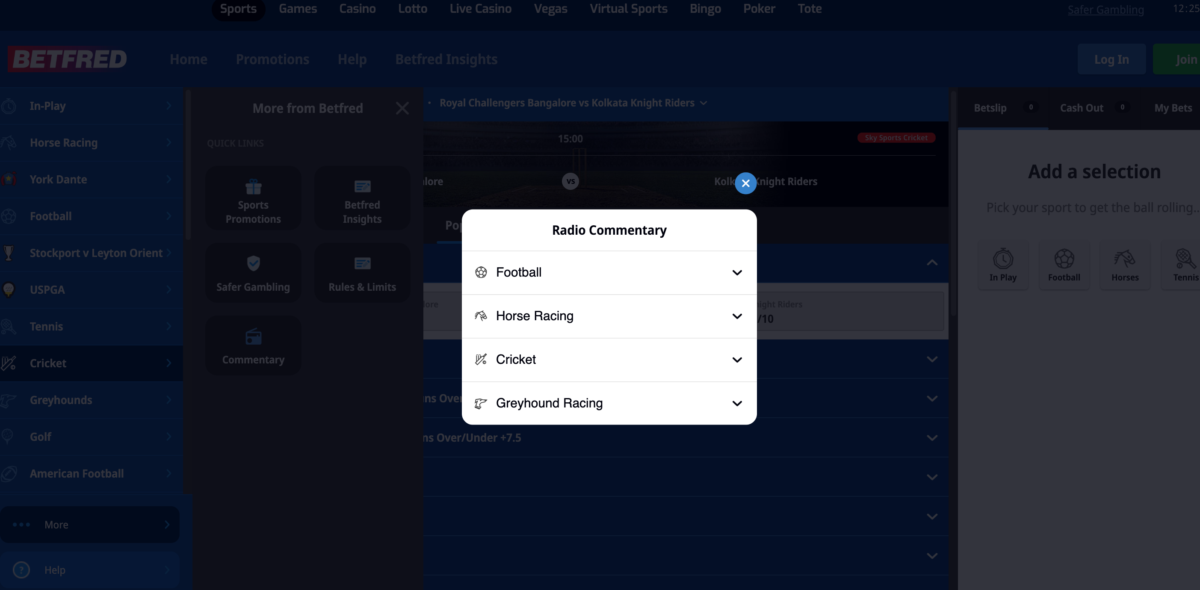This screenshot has width=1200, height=590.
Task: Open Football in the sidebar
Action: click(91, 216)
